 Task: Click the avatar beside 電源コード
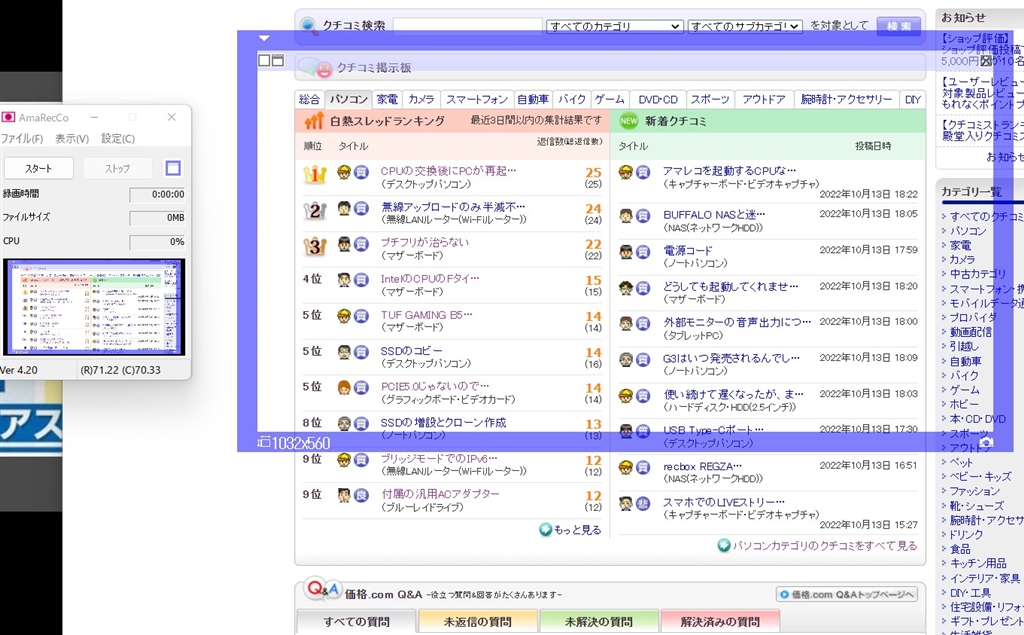pyautogui.click(x=626, y=252)
